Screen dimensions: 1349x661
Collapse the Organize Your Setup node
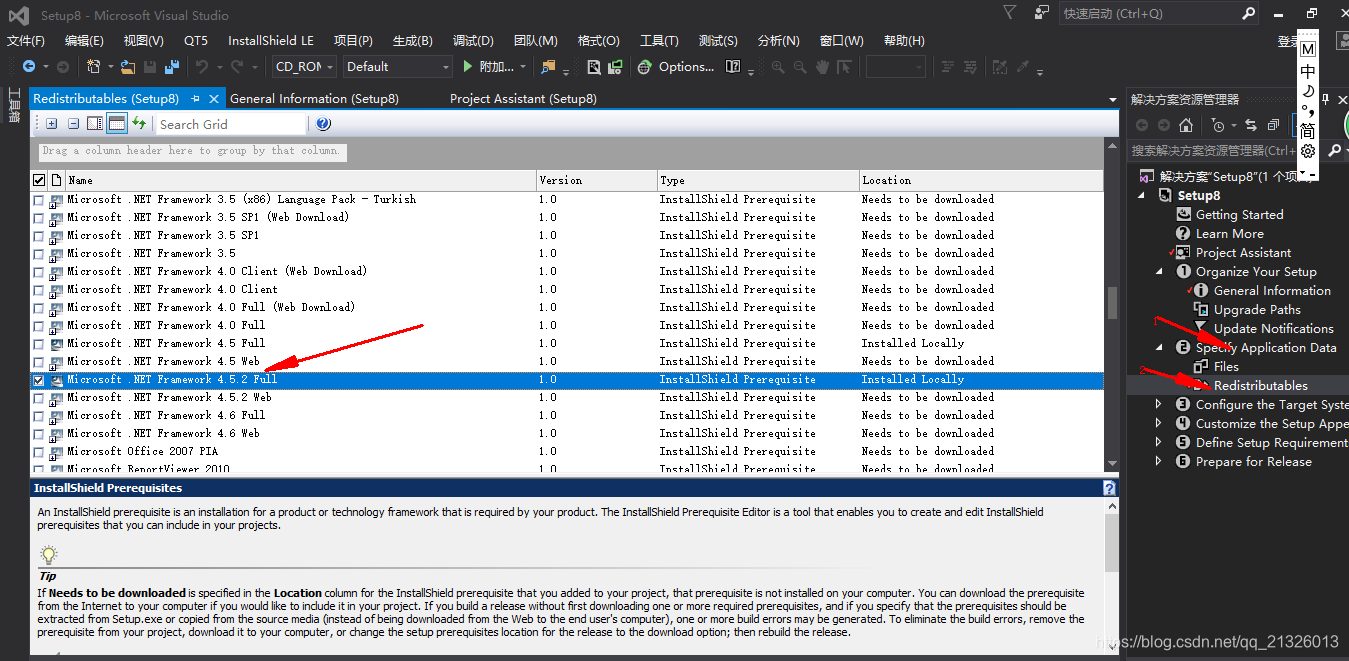click(x=1160, y=272)
